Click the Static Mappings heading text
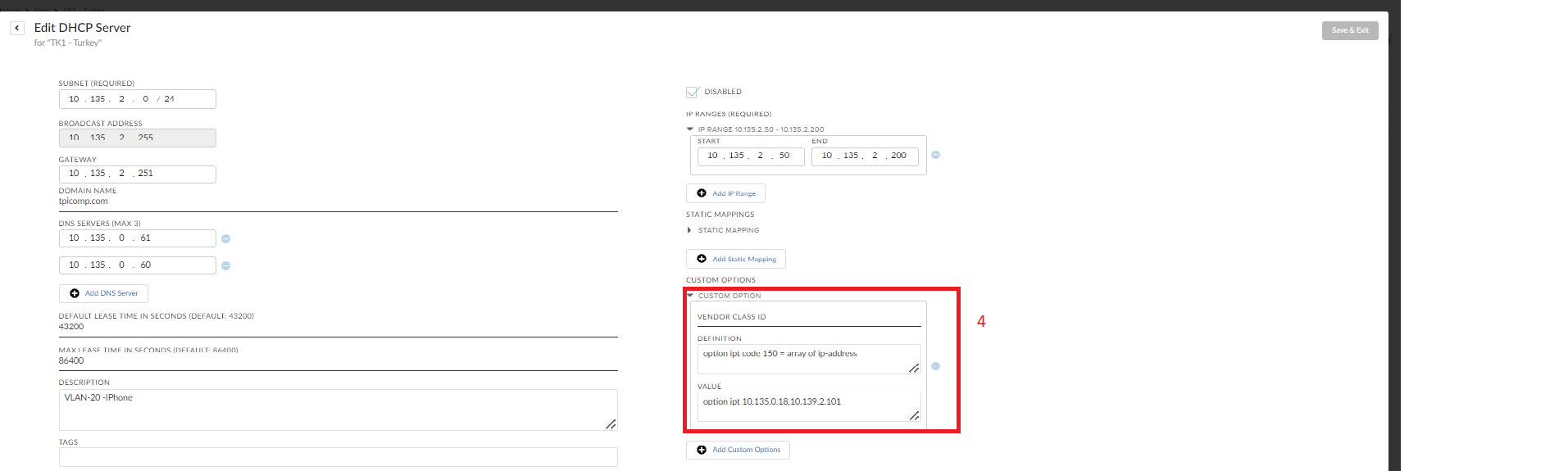This screenshot has height=471, width=1568. [720, 215]
